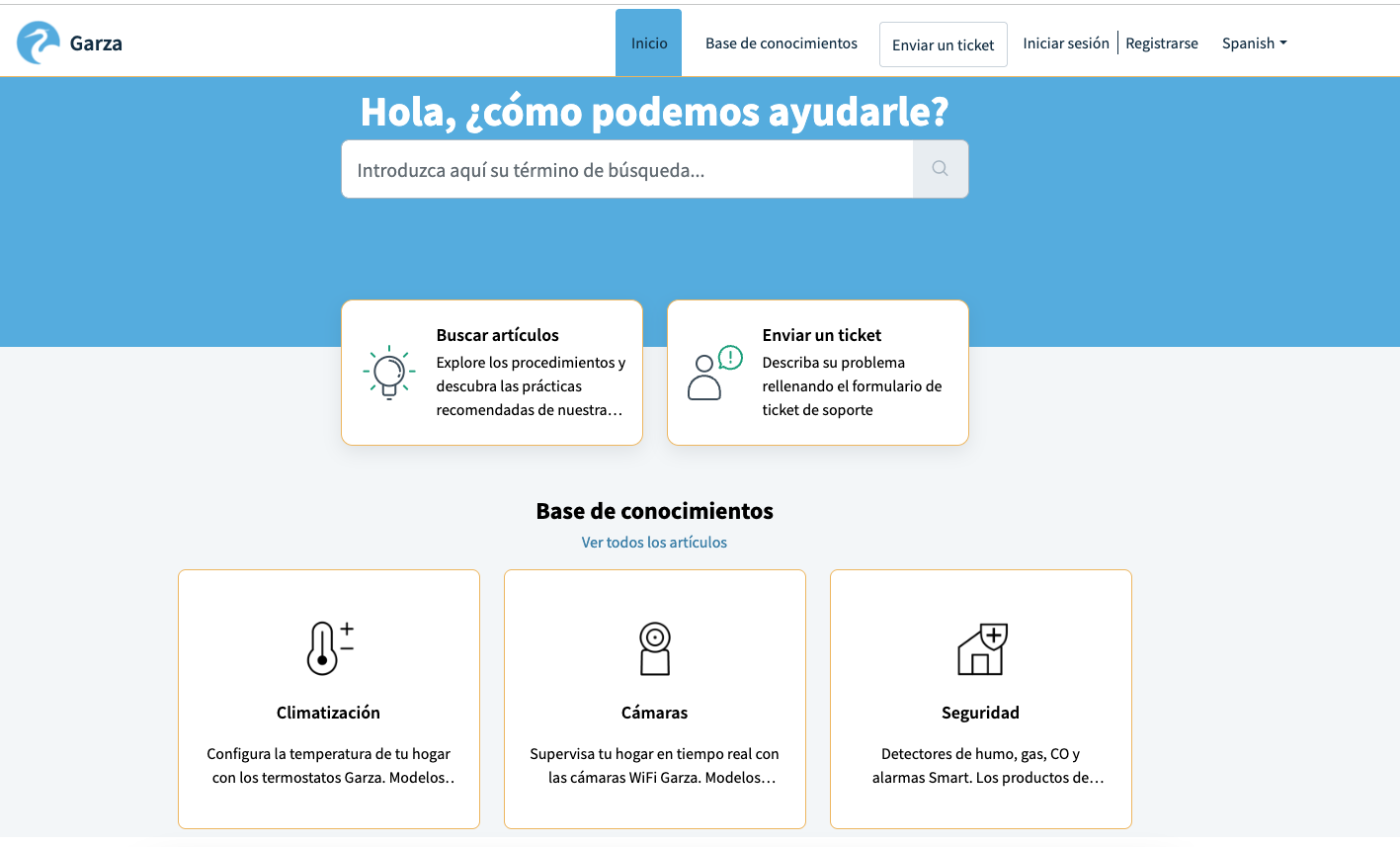Open Ver todos los artículos
This screenshot has width=1400, height=847.
pyautogui.click(x=654, y=542)
